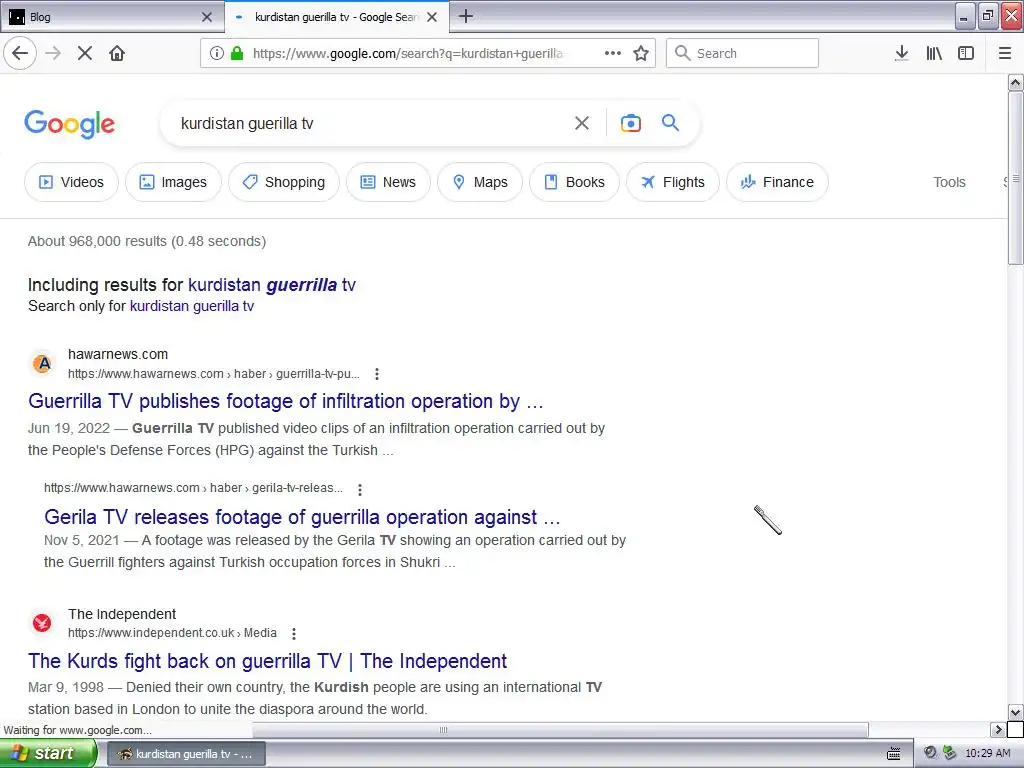The height and width of the screenshot is (768, 1024).
Task: Switch to News results
Action: (388, 182)
